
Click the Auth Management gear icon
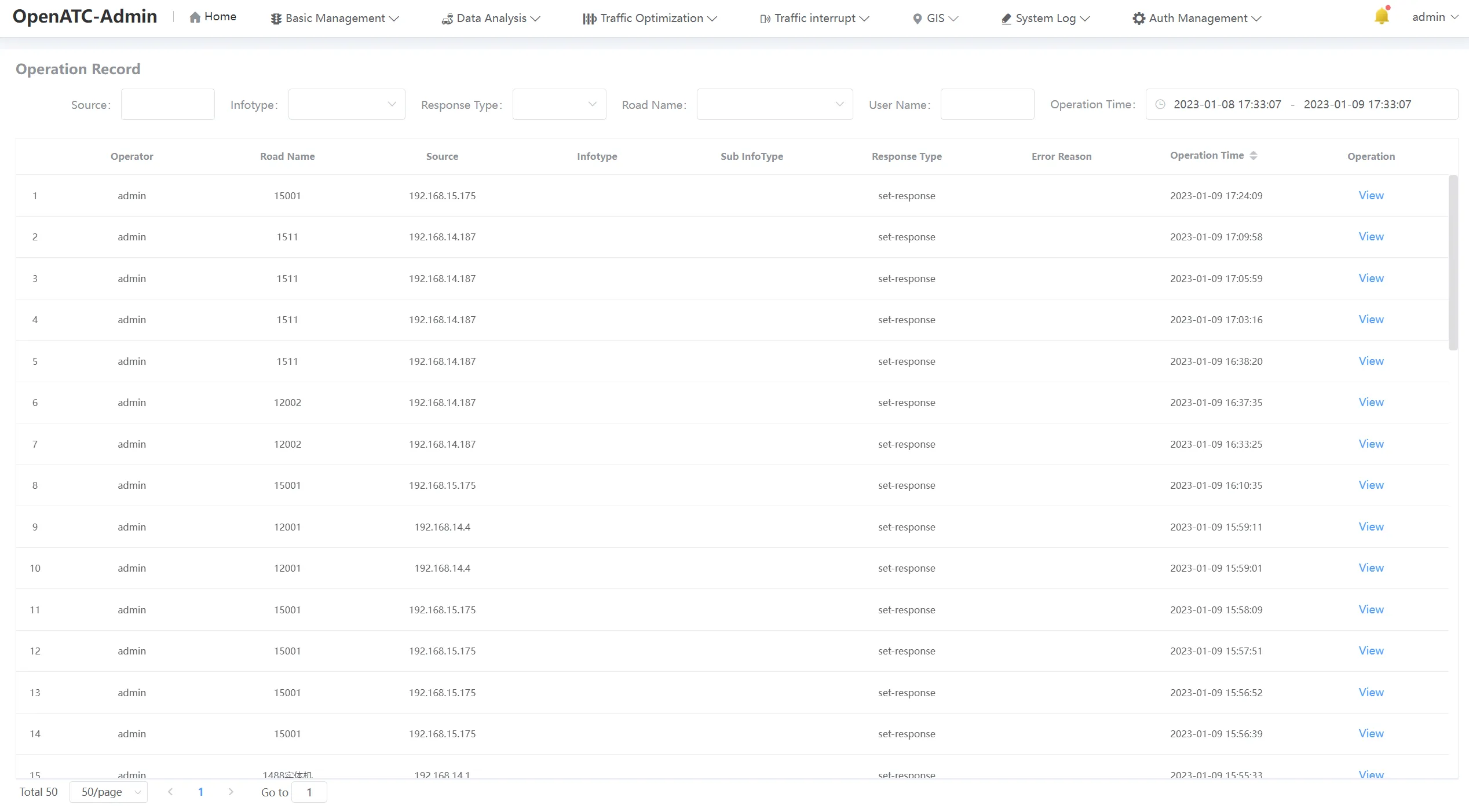coord(1139,19)
